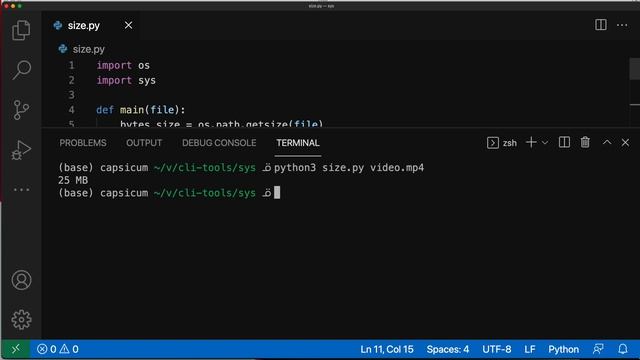Open the Source Control view
Screen dimensions: 640x360
tap(21, 110)
